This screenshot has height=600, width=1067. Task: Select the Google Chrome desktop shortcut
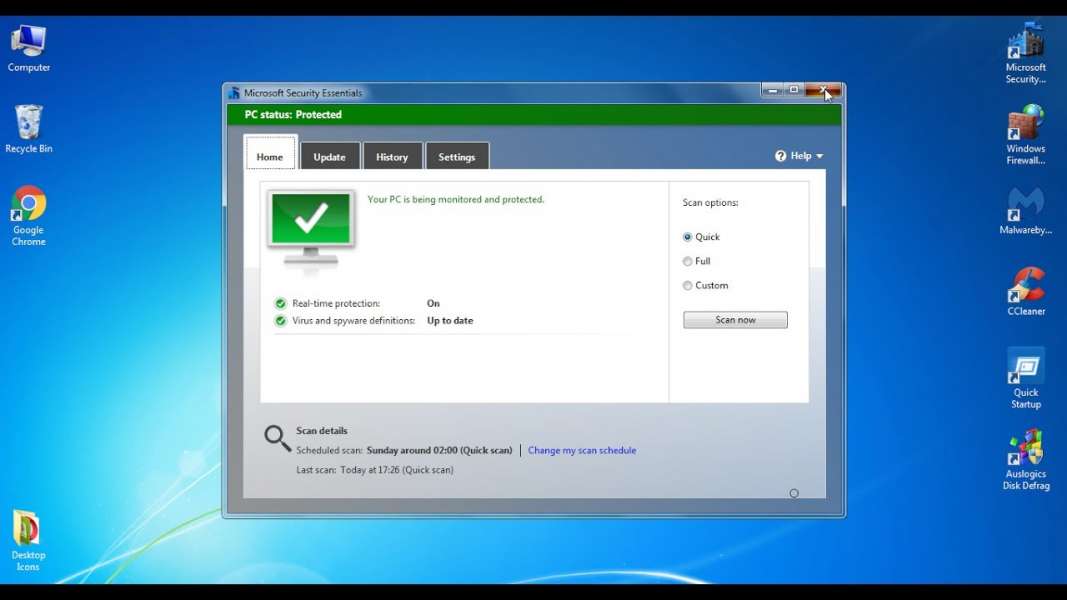[29, 215]
